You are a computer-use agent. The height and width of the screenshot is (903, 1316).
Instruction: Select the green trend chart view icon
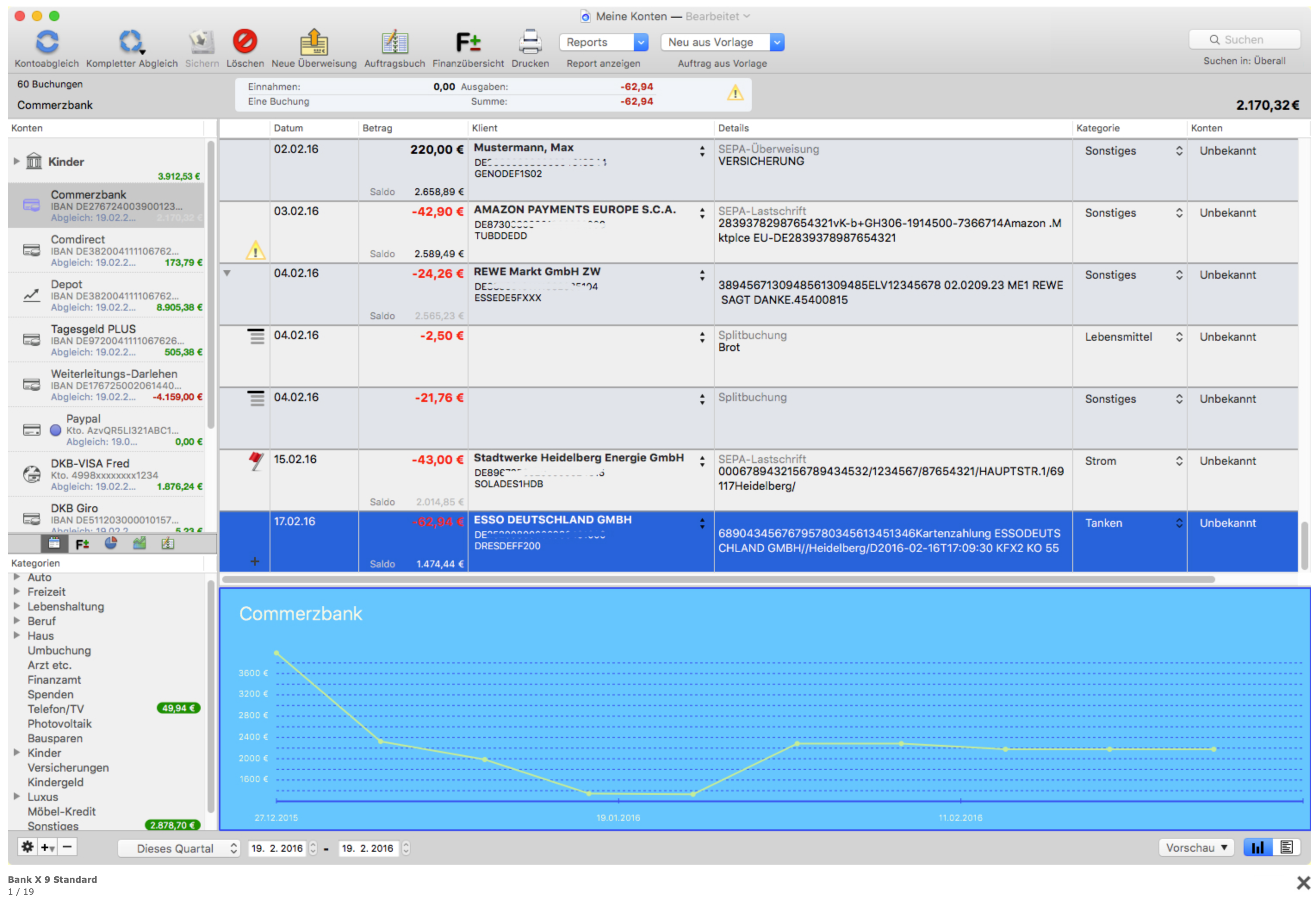[139, 543]
